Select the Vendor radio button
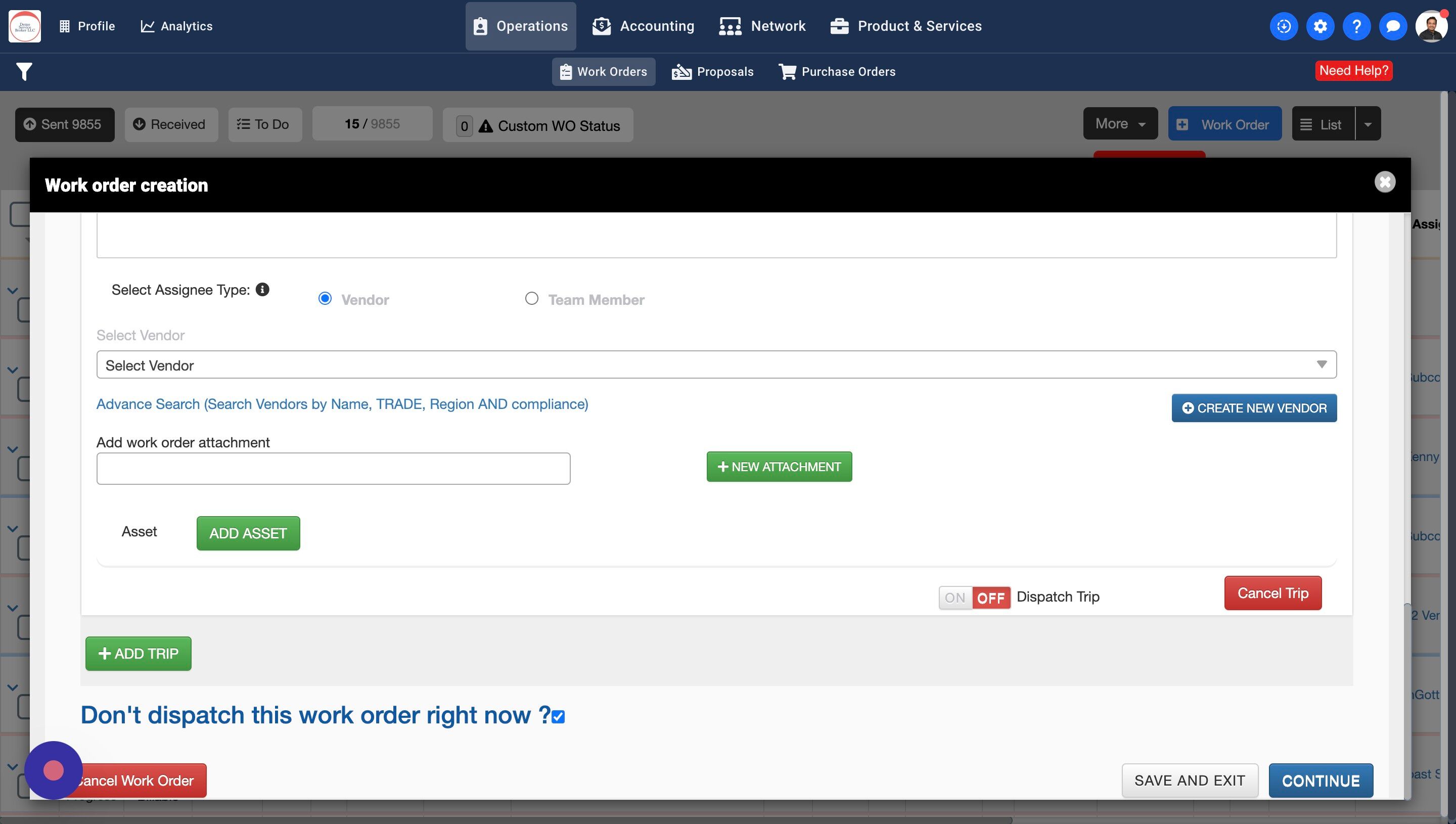This screenshot has width=1456, height=824. pyautogui.click(x=325, y=298)
